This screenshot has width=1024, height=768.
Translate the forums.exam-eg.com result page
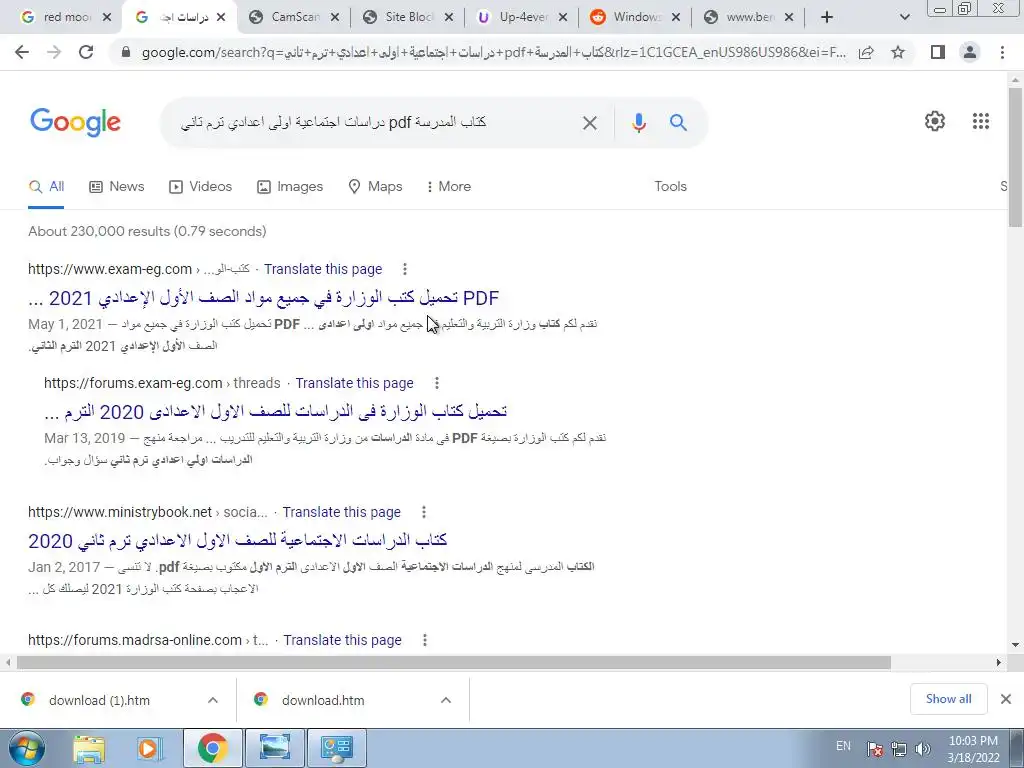coord(355,383)
